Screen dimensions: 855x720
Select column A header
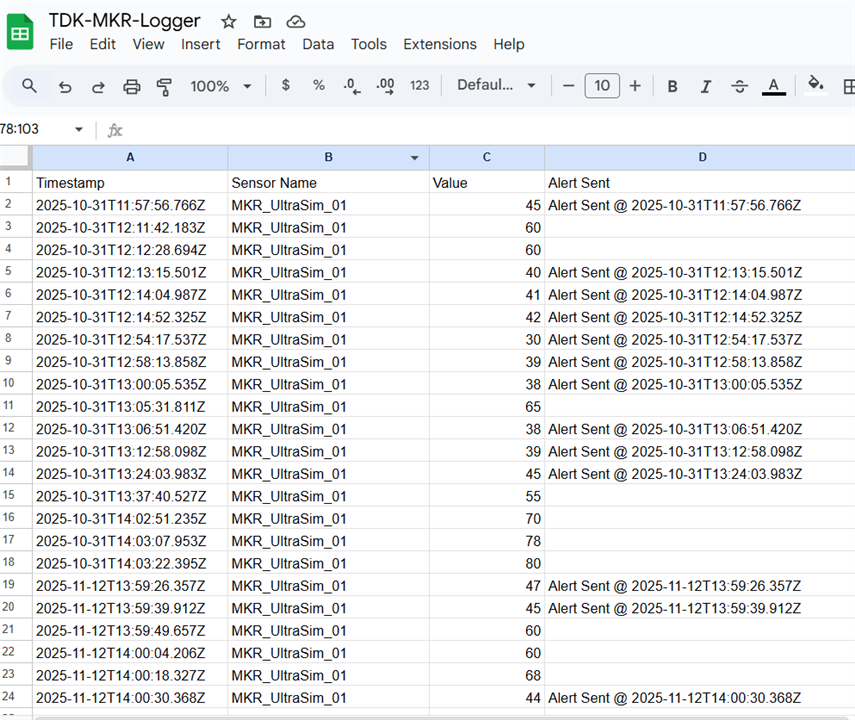click(x=130, y=158)
